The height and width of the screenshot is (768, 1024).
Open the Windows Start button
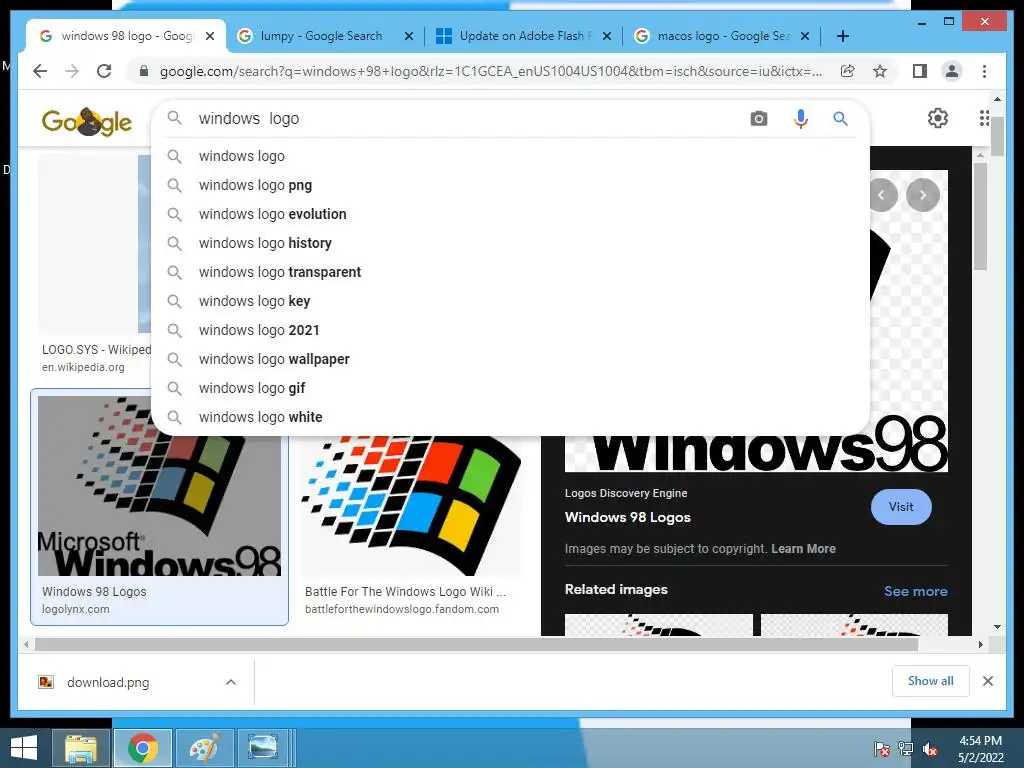tap(24, 748)
